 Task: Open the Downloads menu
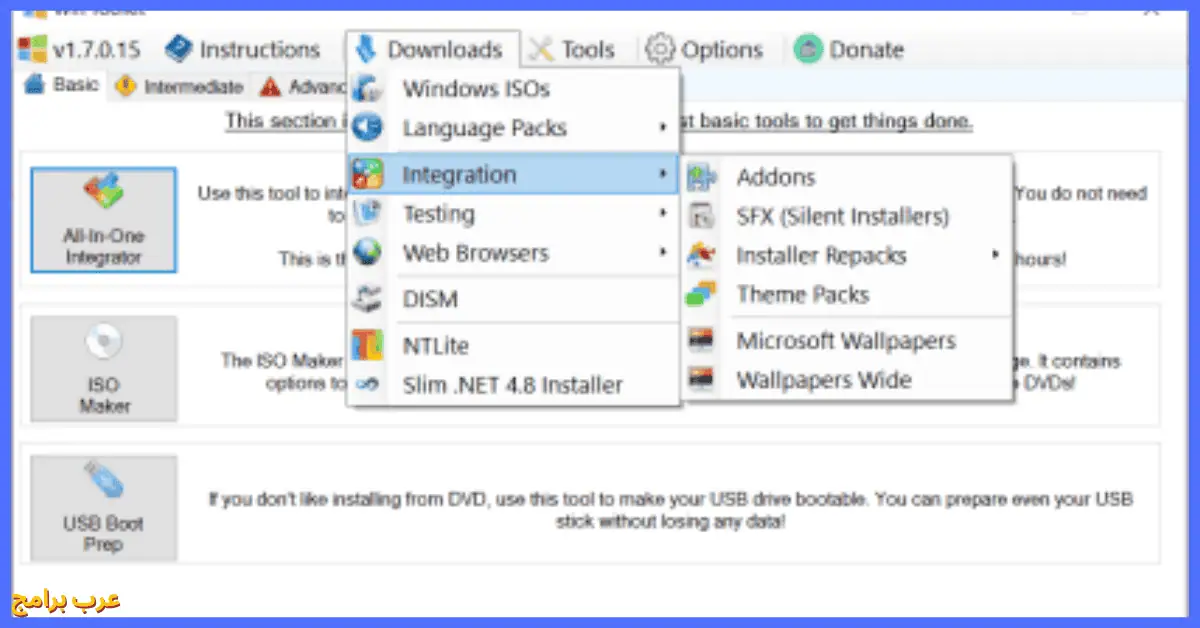tap(433, 49)
